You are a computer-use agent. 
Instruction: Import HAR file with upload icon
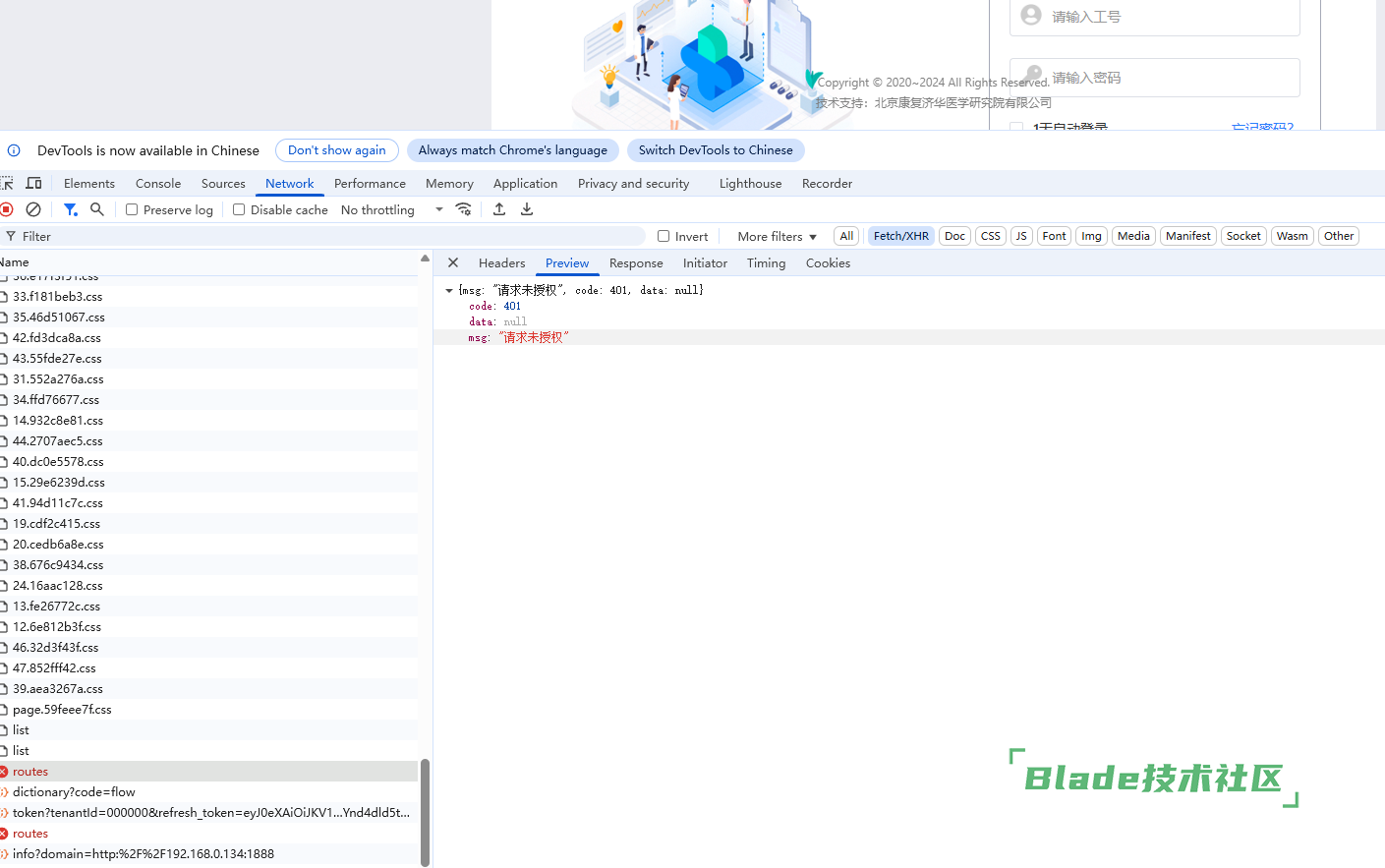[499, 209]
